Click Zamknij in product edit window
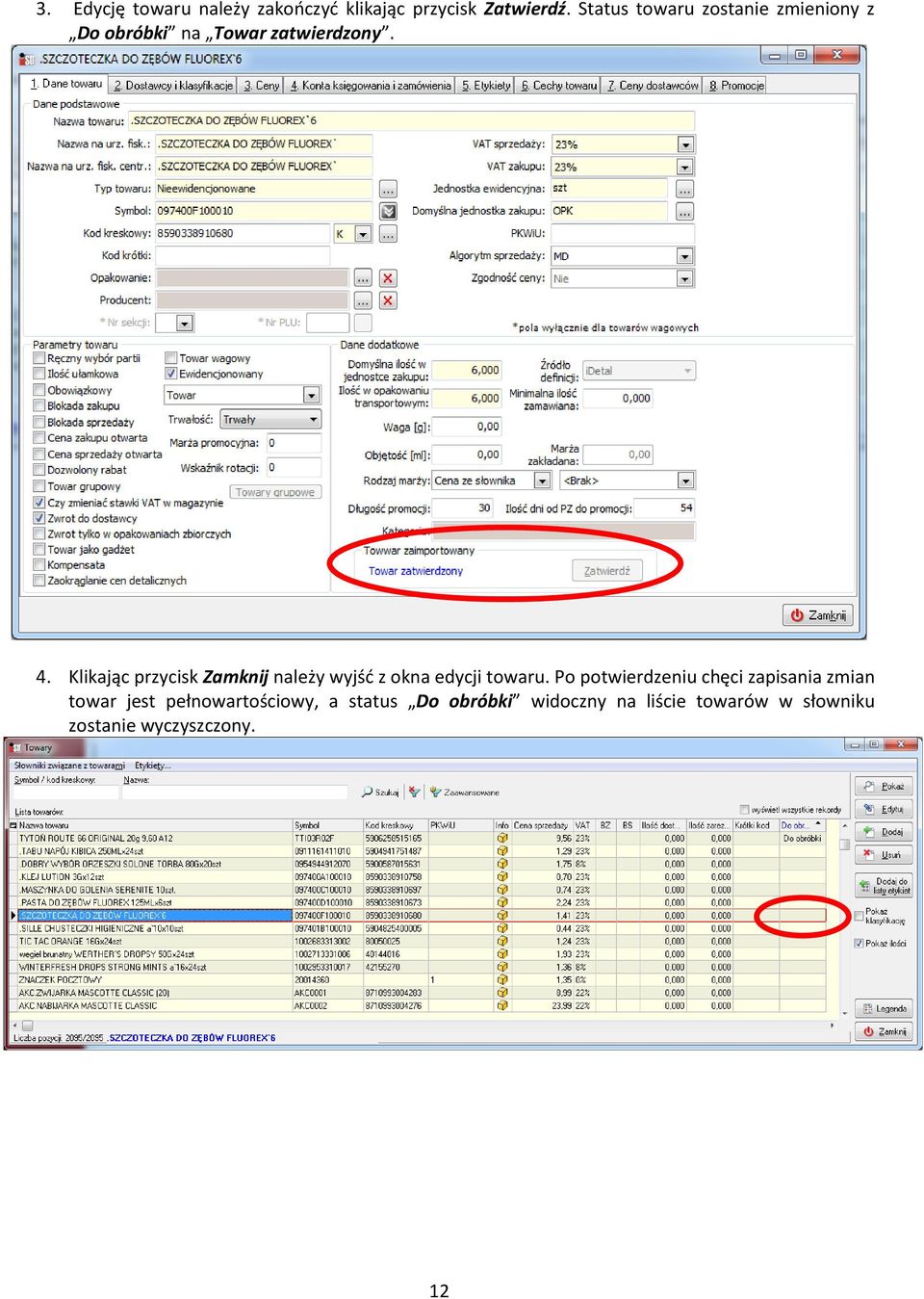The image size is (924, 1299). click(x=818, y=615)
